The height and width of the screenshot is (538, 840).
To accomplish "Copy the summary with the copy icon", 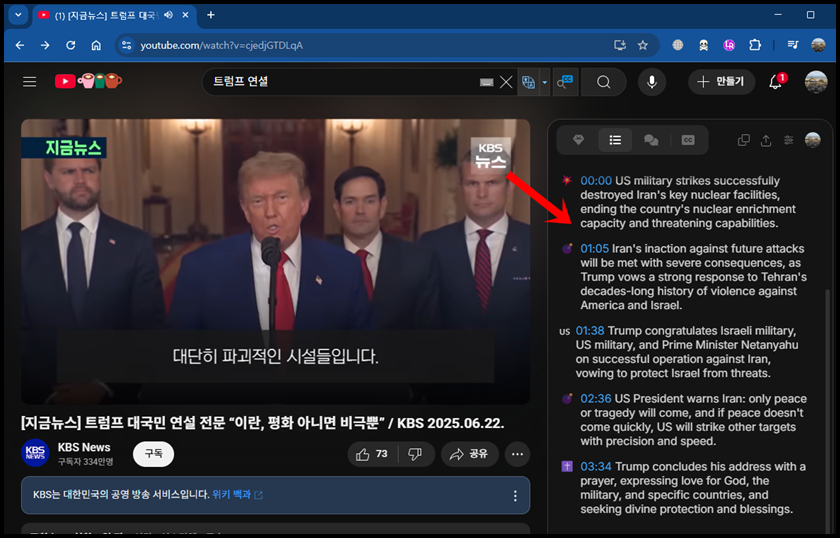I will (744, 140).
